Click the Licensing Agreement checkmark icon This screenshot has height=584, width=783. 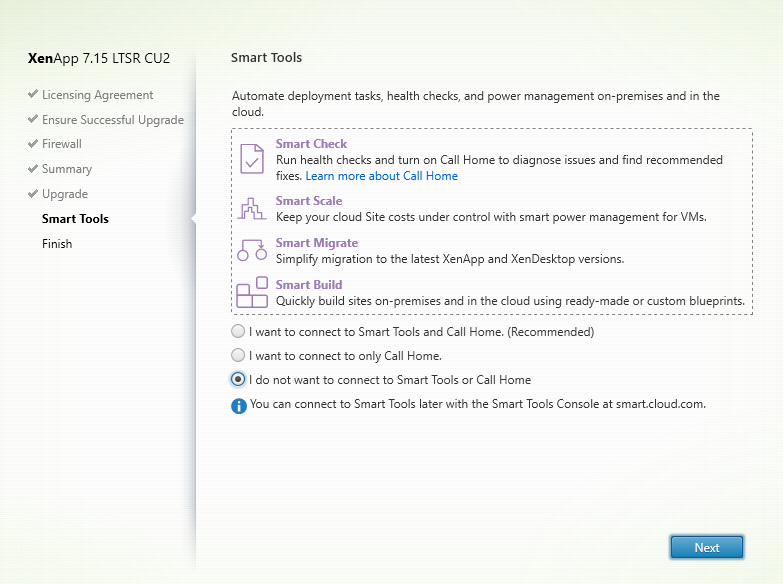pos(33,96)
